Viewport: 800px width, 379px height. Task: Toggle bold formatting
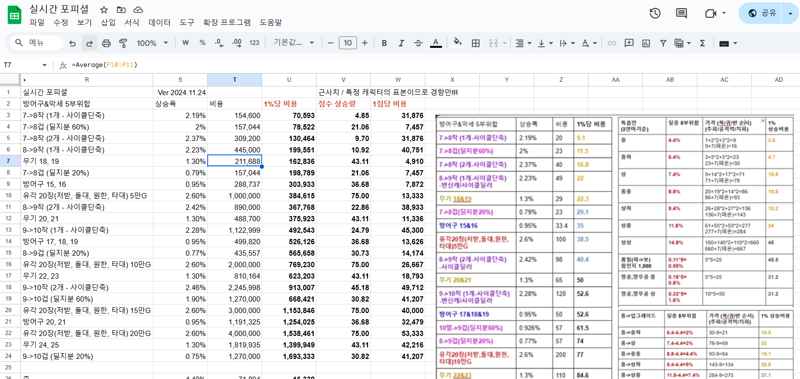click(x=384, y=43)
